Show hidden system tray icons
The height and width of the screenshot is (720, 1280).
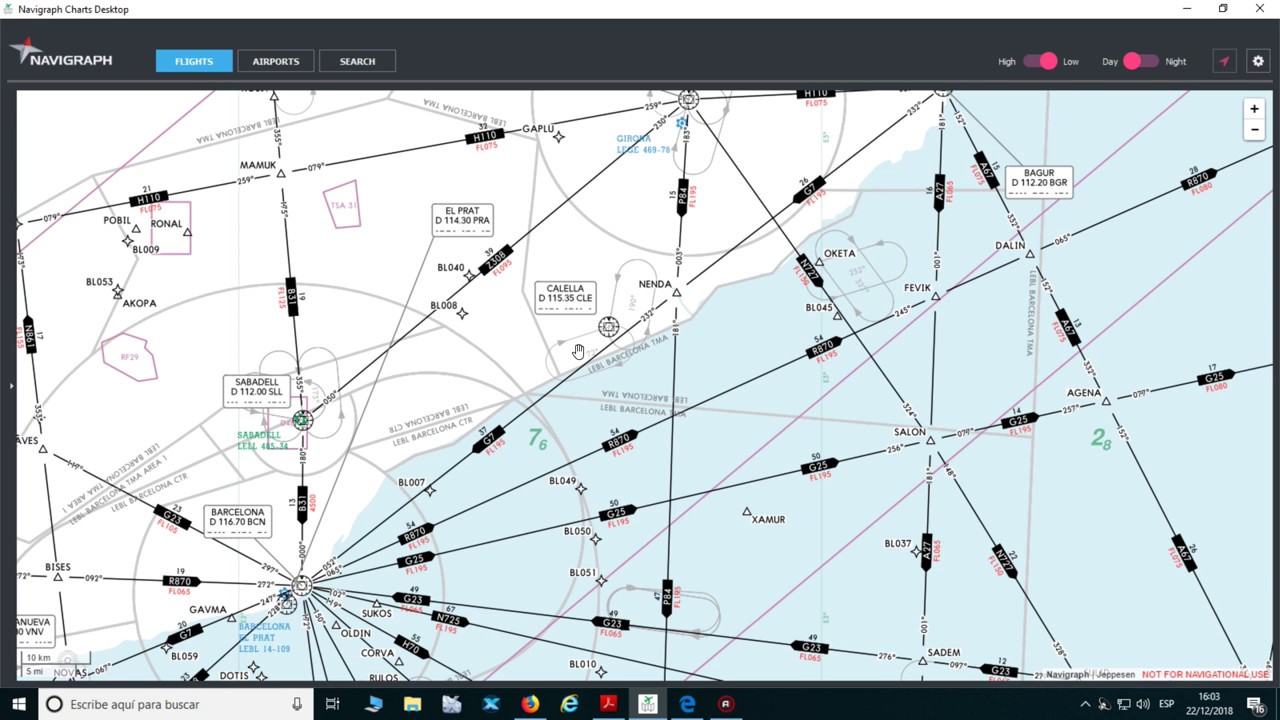tap(1085, 705)
